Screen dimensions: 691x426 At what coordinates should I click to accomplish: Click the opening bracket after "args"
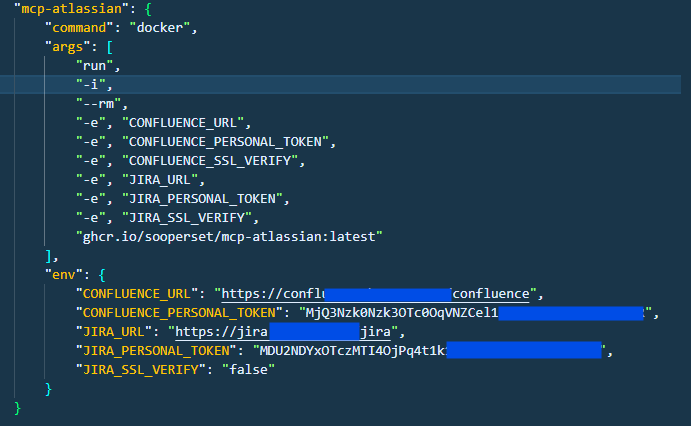tap(110, 47)
